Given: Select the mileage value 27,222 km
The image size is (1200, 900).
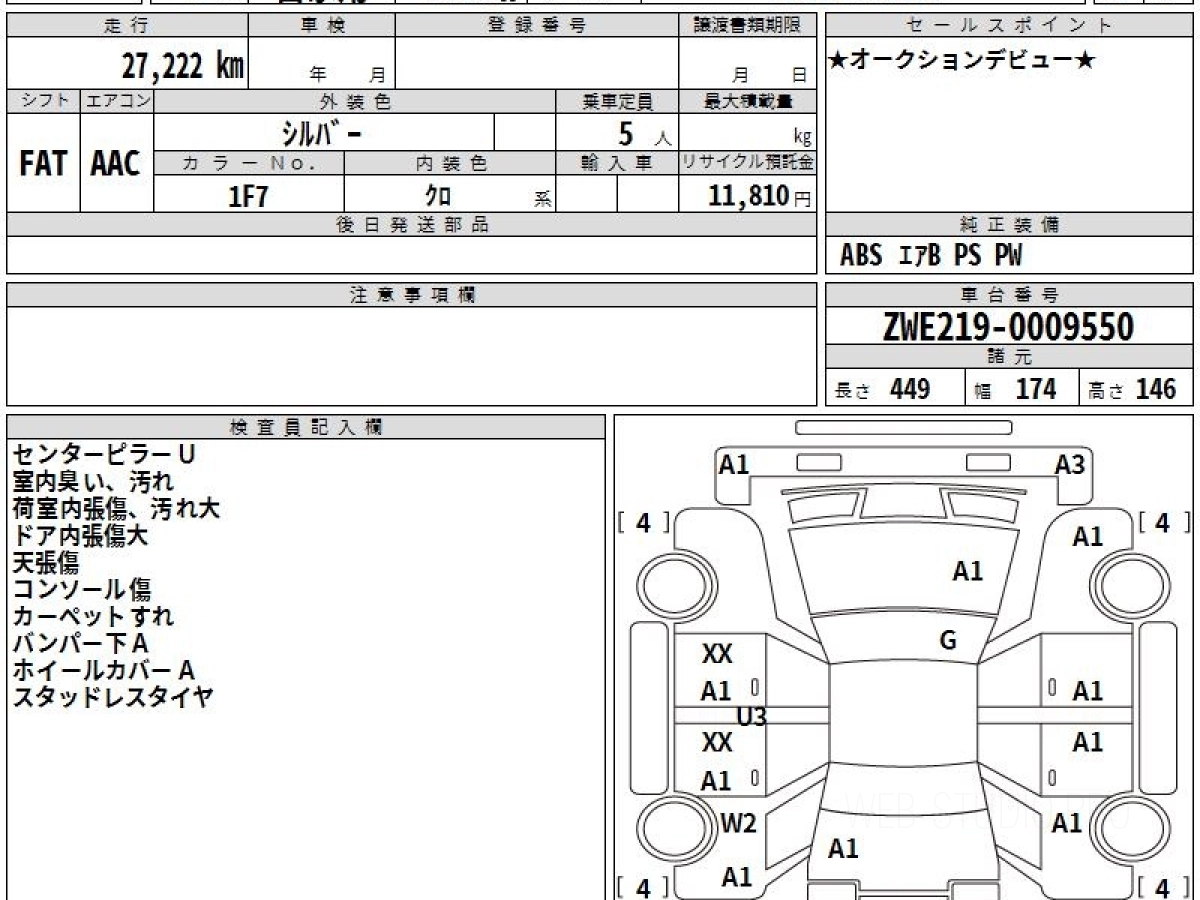Looking at the screenshot, I should pos(183,66).
